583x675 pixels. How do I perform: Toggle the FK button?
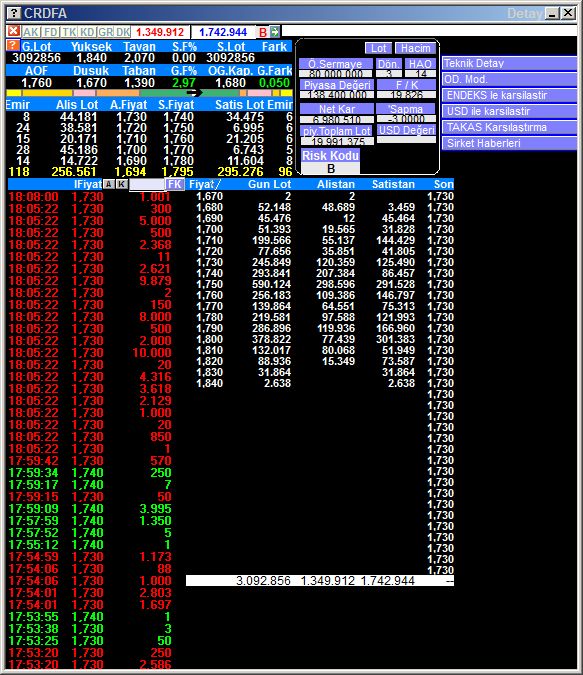(175, 184)
